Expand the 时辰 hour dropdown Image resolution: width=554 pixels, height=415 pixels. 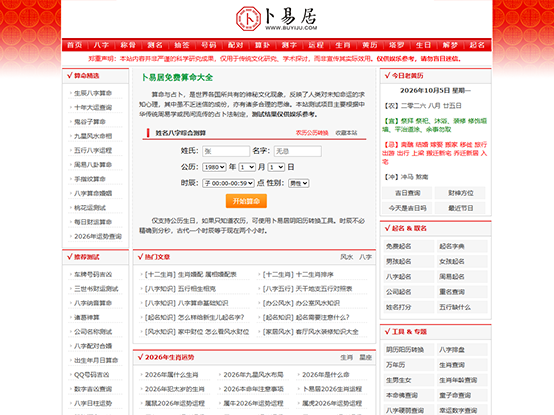point(228,183)
